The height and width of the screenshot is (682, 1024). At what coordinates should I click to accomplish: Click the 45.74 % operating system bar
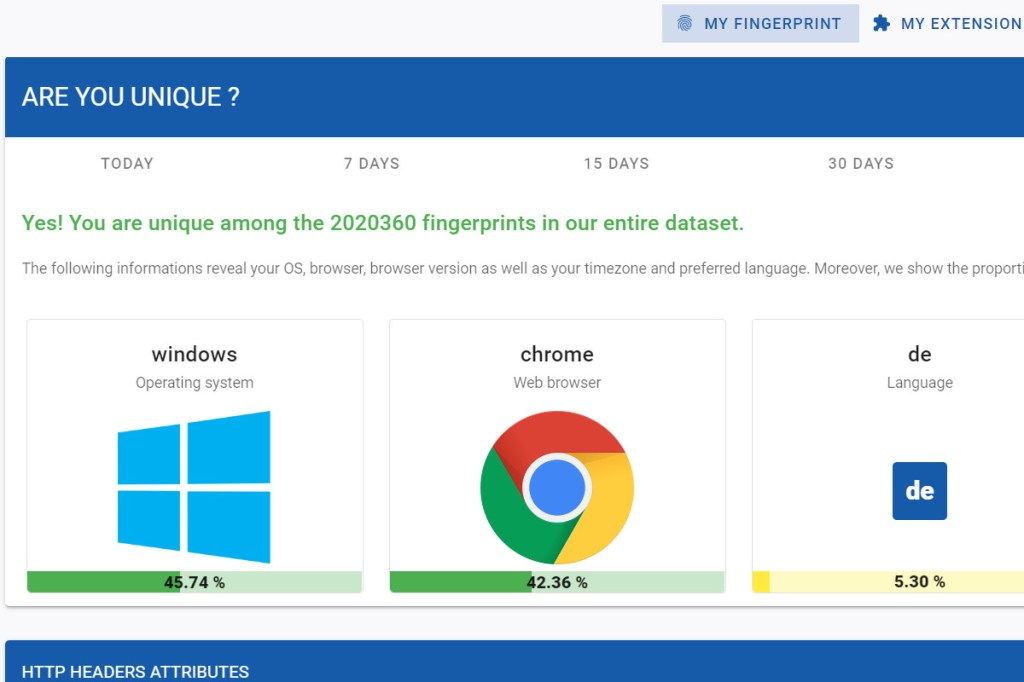pyautogui.click(x=195, y=582)
